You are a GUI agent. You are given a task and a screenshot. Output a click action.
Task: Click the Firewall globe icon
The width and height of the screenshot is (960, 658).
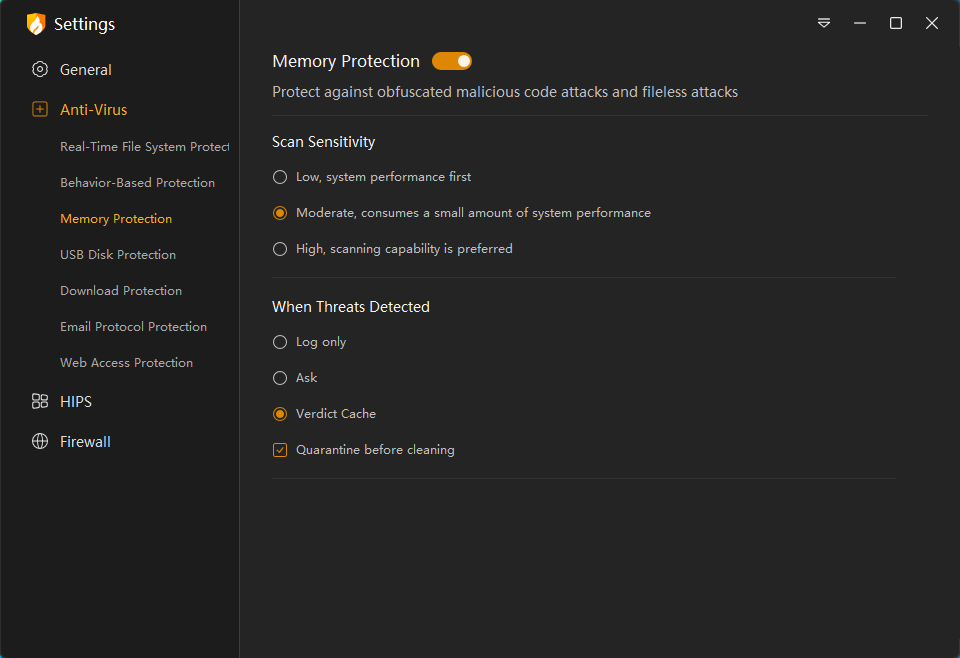coord(40,442)
